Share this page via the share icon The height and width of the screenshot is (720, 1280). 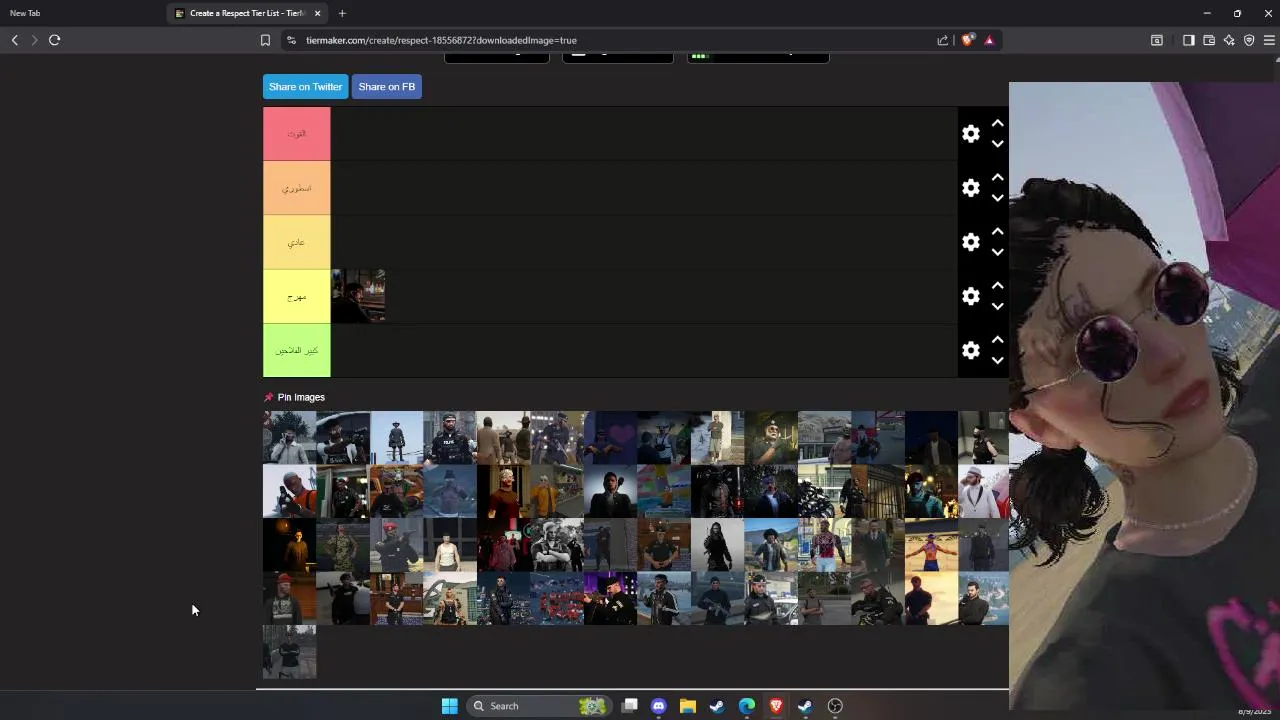tap(942, 40)
